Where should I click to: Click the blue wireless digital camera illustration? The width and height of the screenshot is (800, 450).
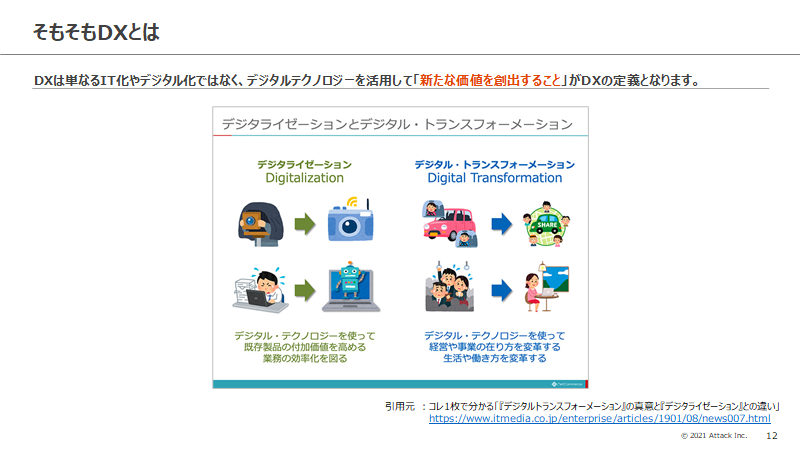click(x=351, y=219)
